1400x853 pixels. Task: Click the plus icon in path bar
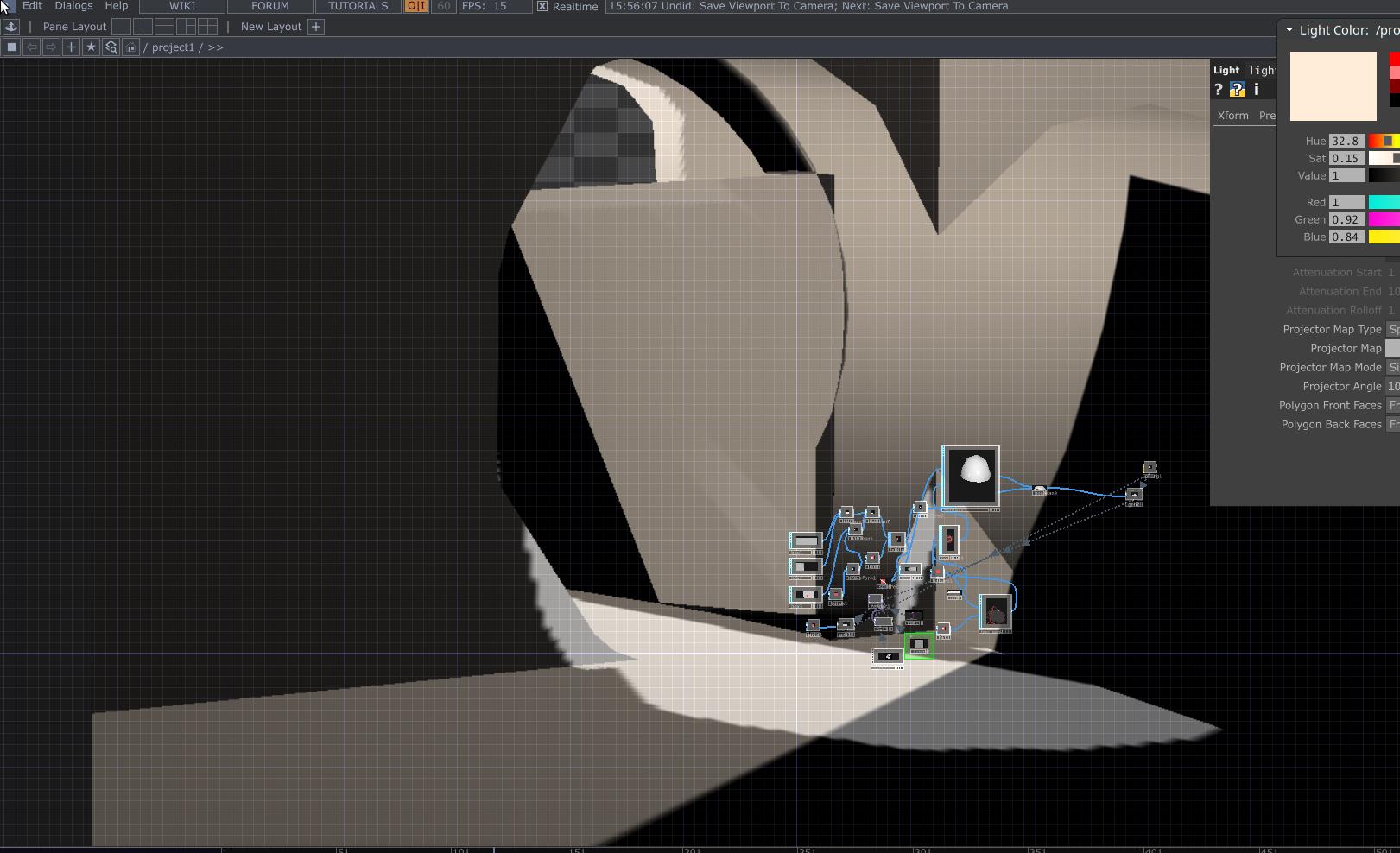(x=71, y=47)
